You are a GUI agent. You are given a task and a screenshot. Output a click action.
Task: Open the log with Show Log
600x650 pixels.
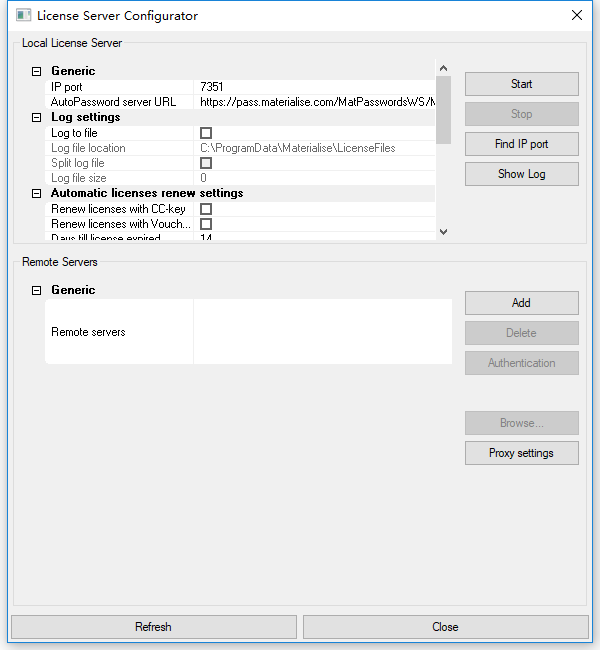point(522,174)
